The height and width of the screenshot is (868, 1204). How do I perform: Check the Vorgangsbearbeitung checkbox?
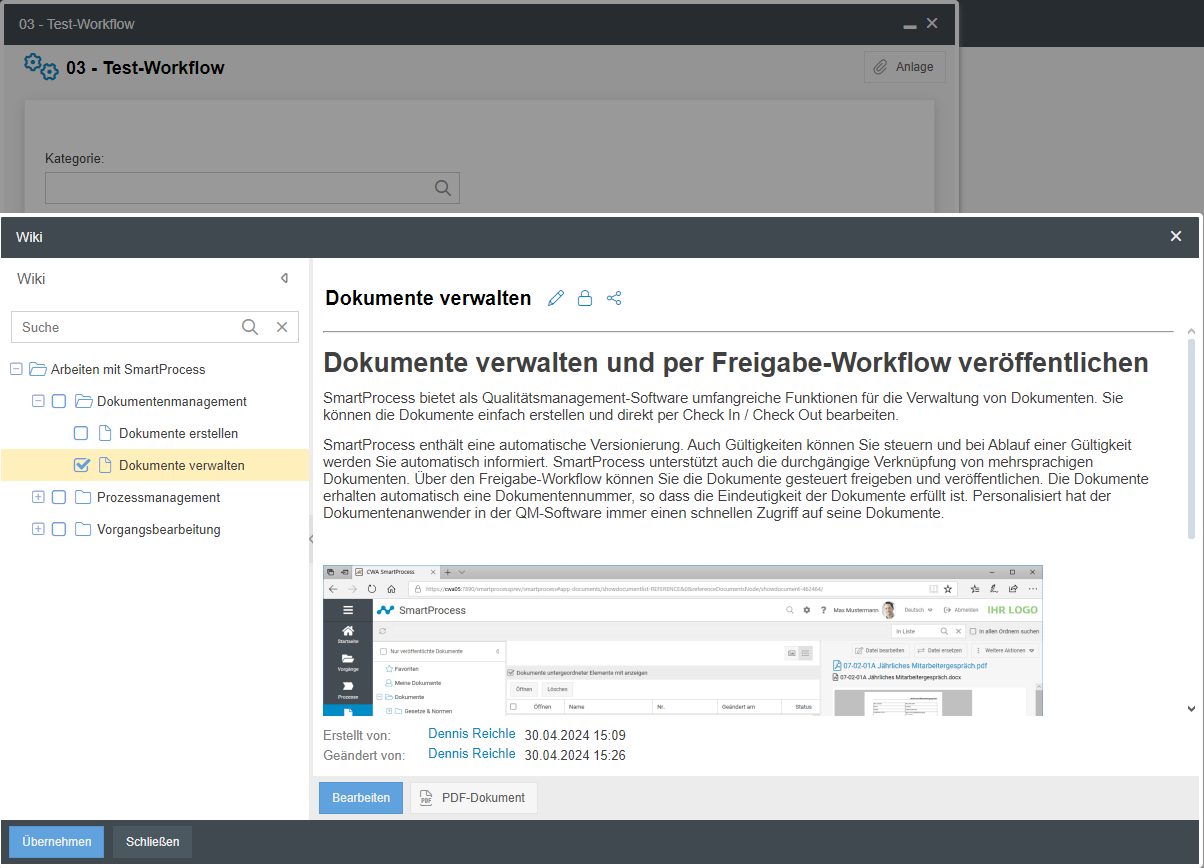(59, 529)
